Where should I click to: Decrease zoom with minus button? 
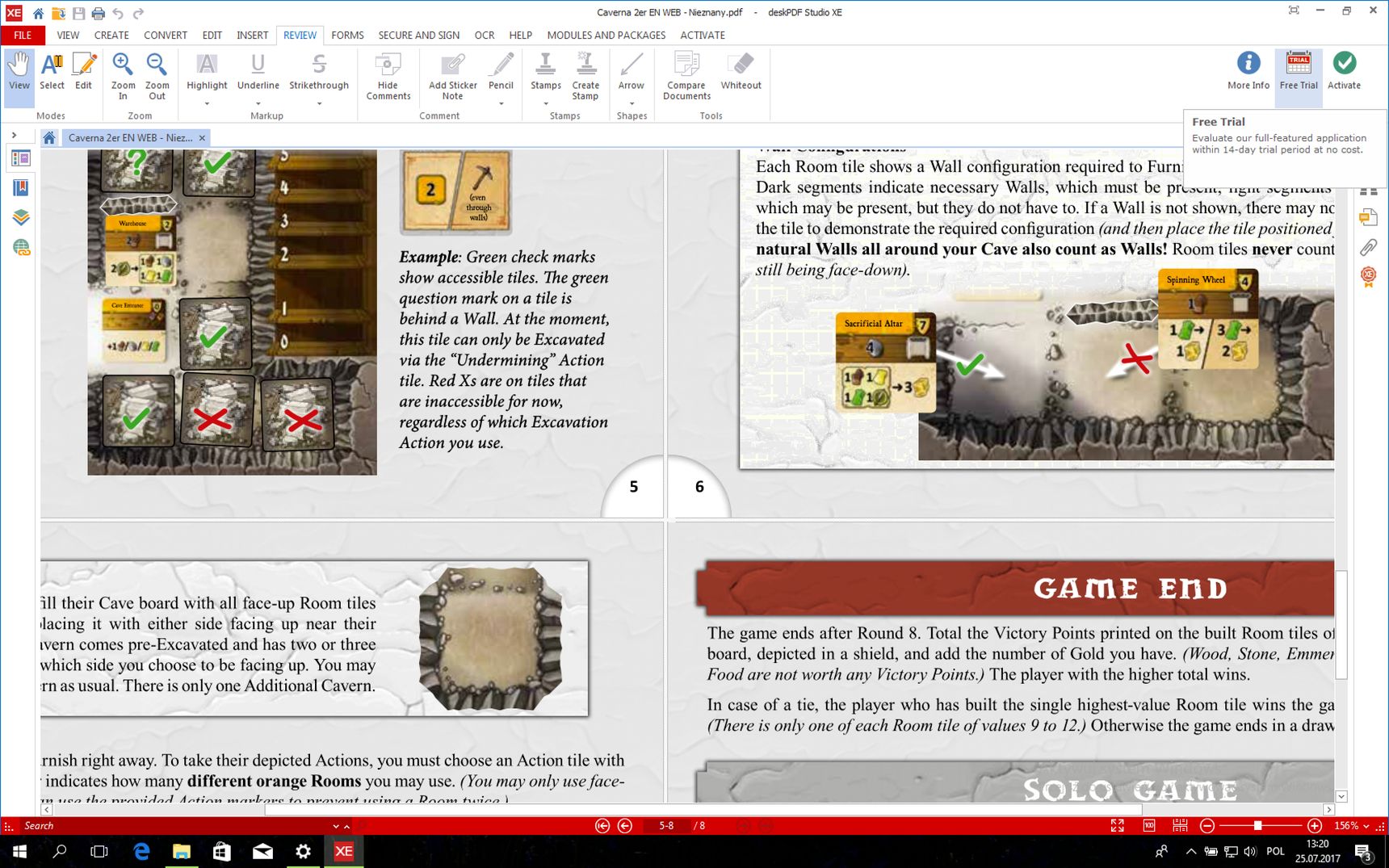[1207, 826]
